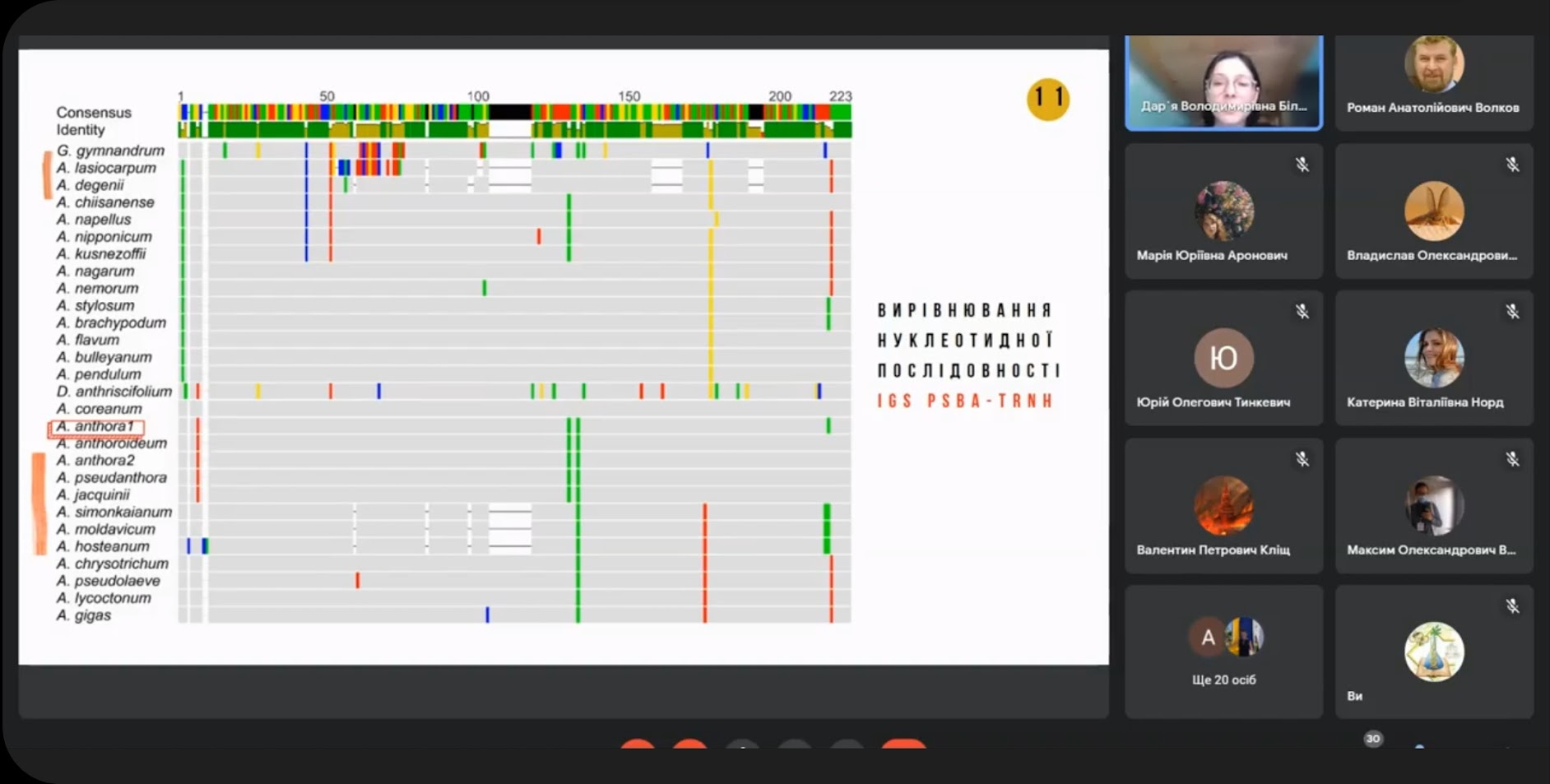Click muted microphone icon on Валентин Петрович Кліщ tile

click(x=1302, y=459)
